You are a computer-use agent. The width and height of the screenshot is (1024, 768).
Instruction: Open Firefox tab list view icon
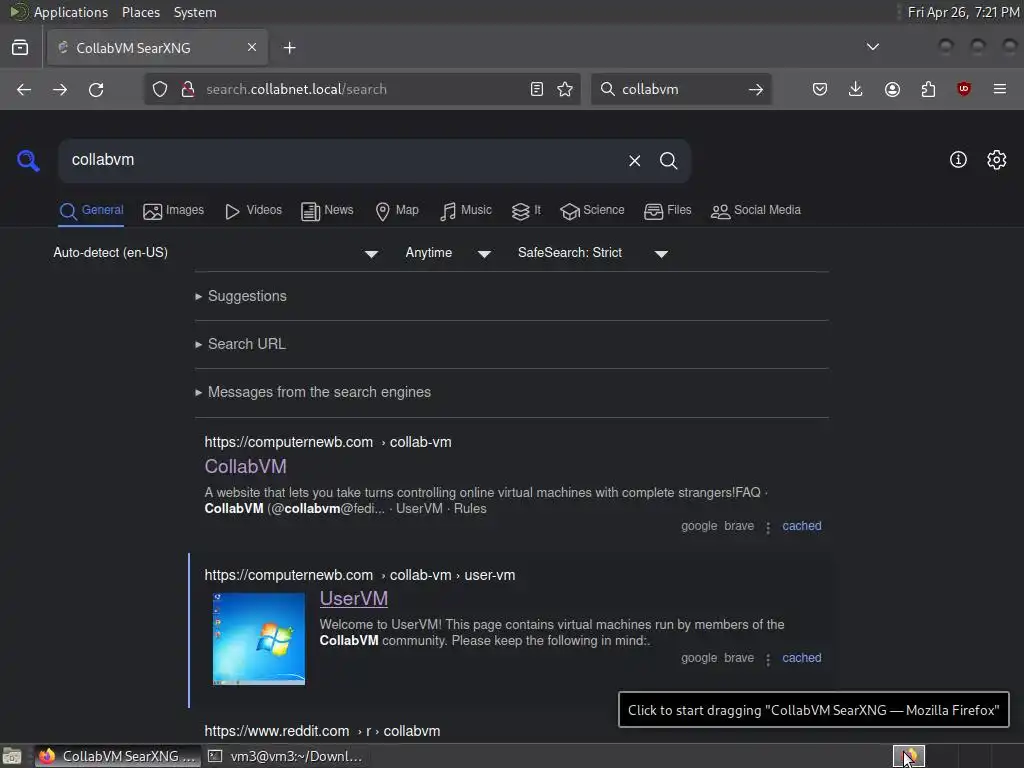20,48
